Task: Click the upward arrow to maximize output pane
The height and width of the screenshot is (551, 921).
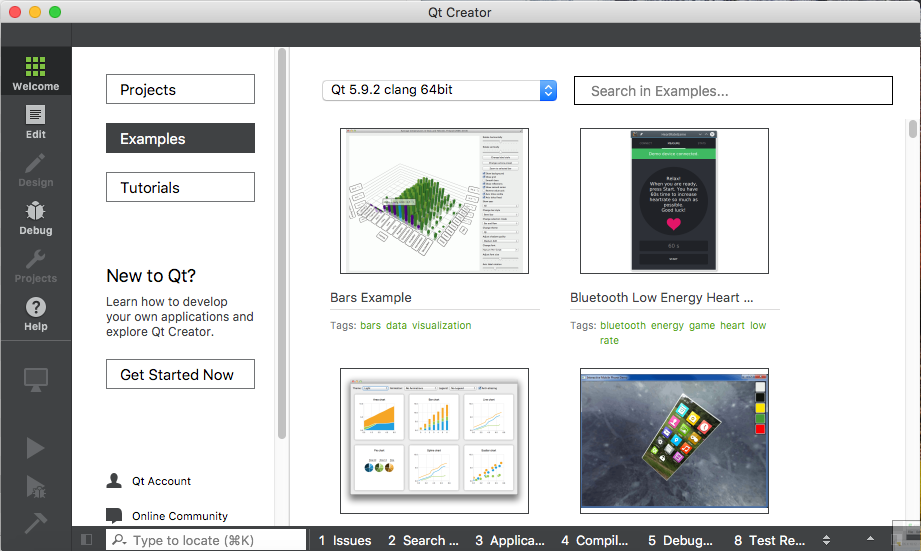Action: (x=870, y=538)
